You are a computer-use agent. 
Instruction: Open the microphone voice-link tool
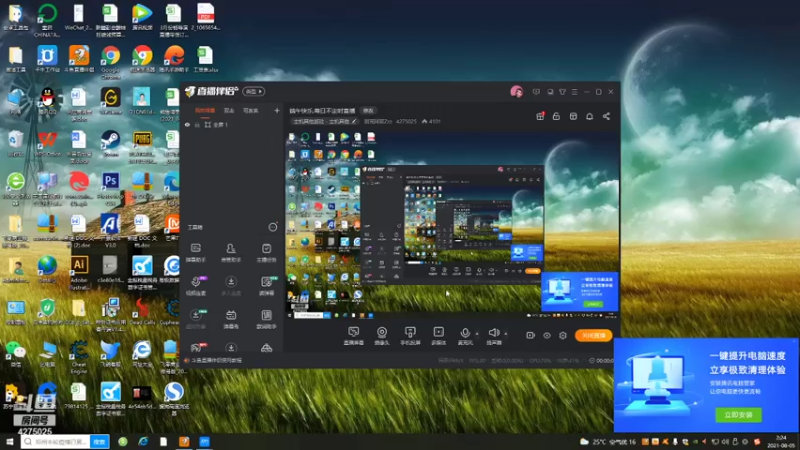coord(196,286)
